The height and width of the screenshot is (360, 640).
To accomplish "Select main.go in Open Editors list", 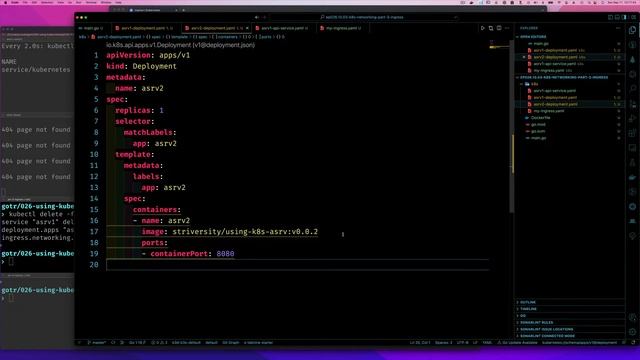I will 541,44.
